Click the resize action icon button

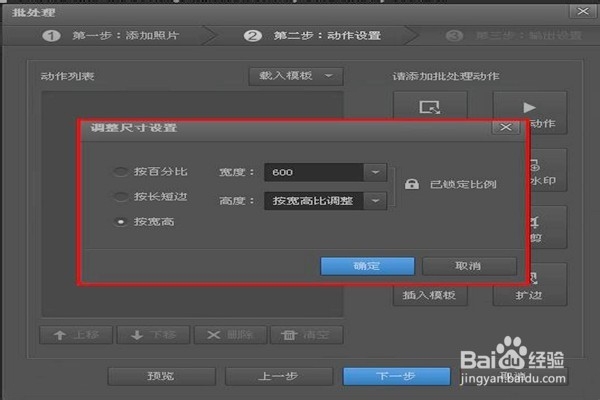coord(430,106)
